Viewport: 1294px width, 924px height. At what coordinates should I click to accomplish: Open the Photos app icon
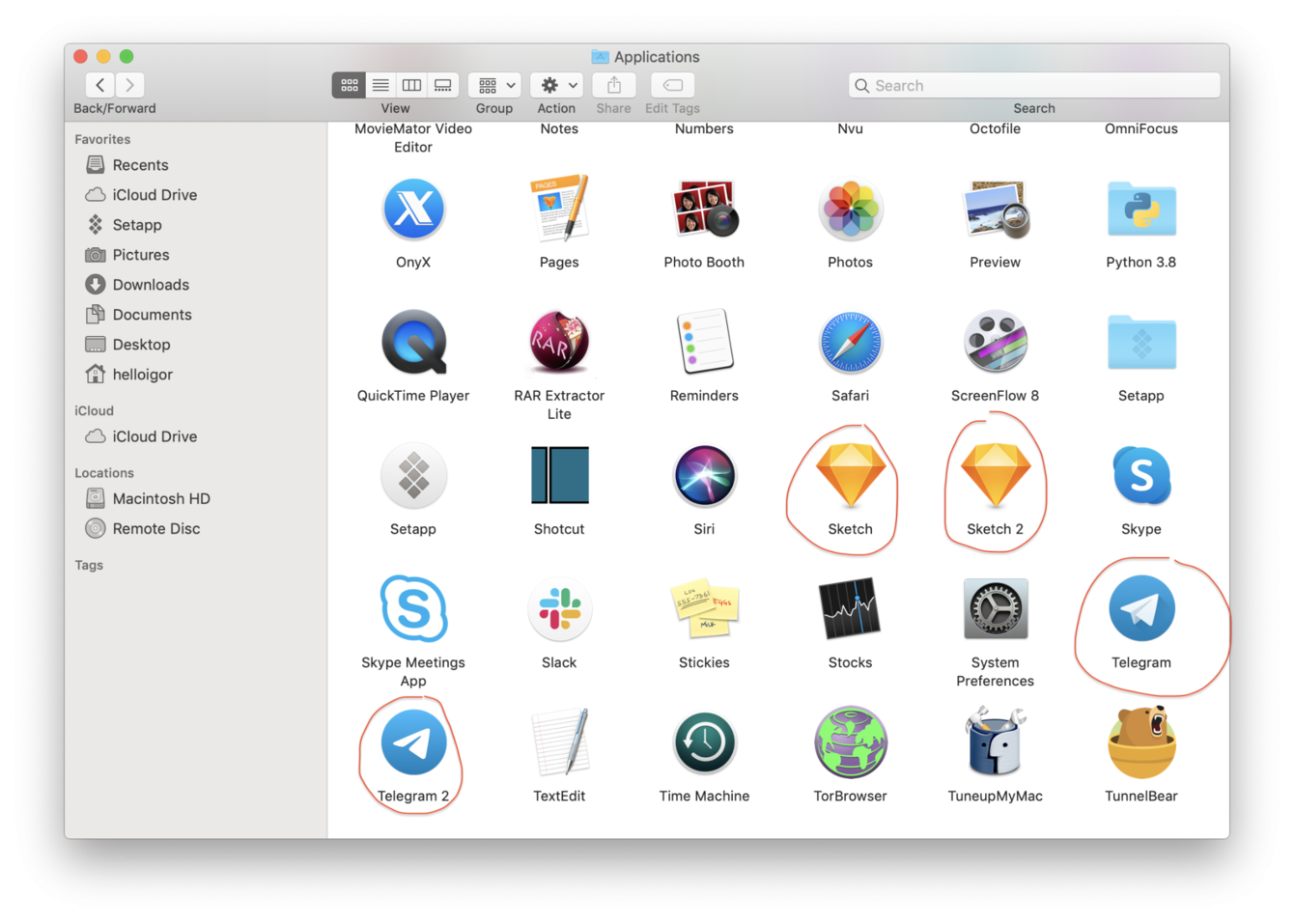tap(850, 209)
